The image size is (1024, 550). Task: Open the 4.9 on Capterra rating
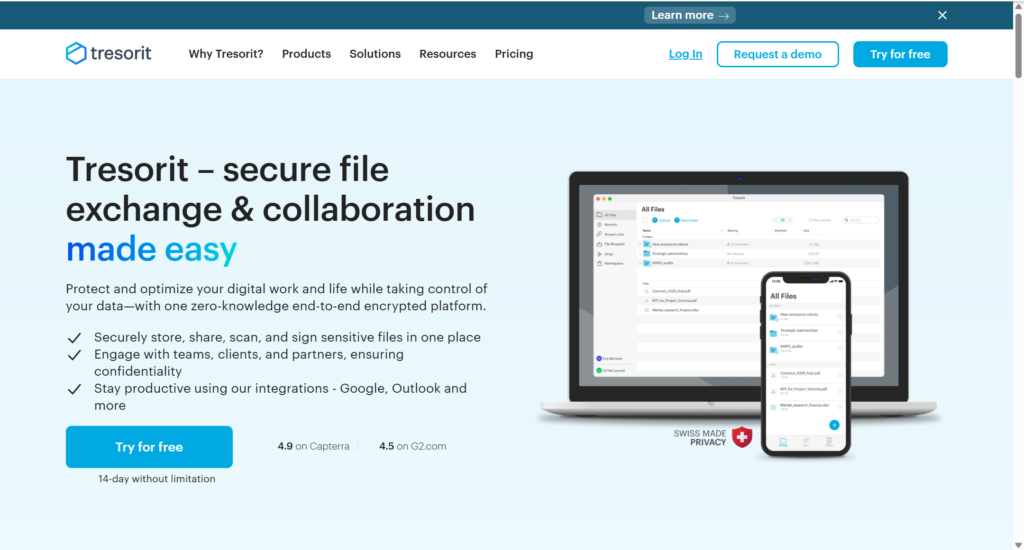313,446
